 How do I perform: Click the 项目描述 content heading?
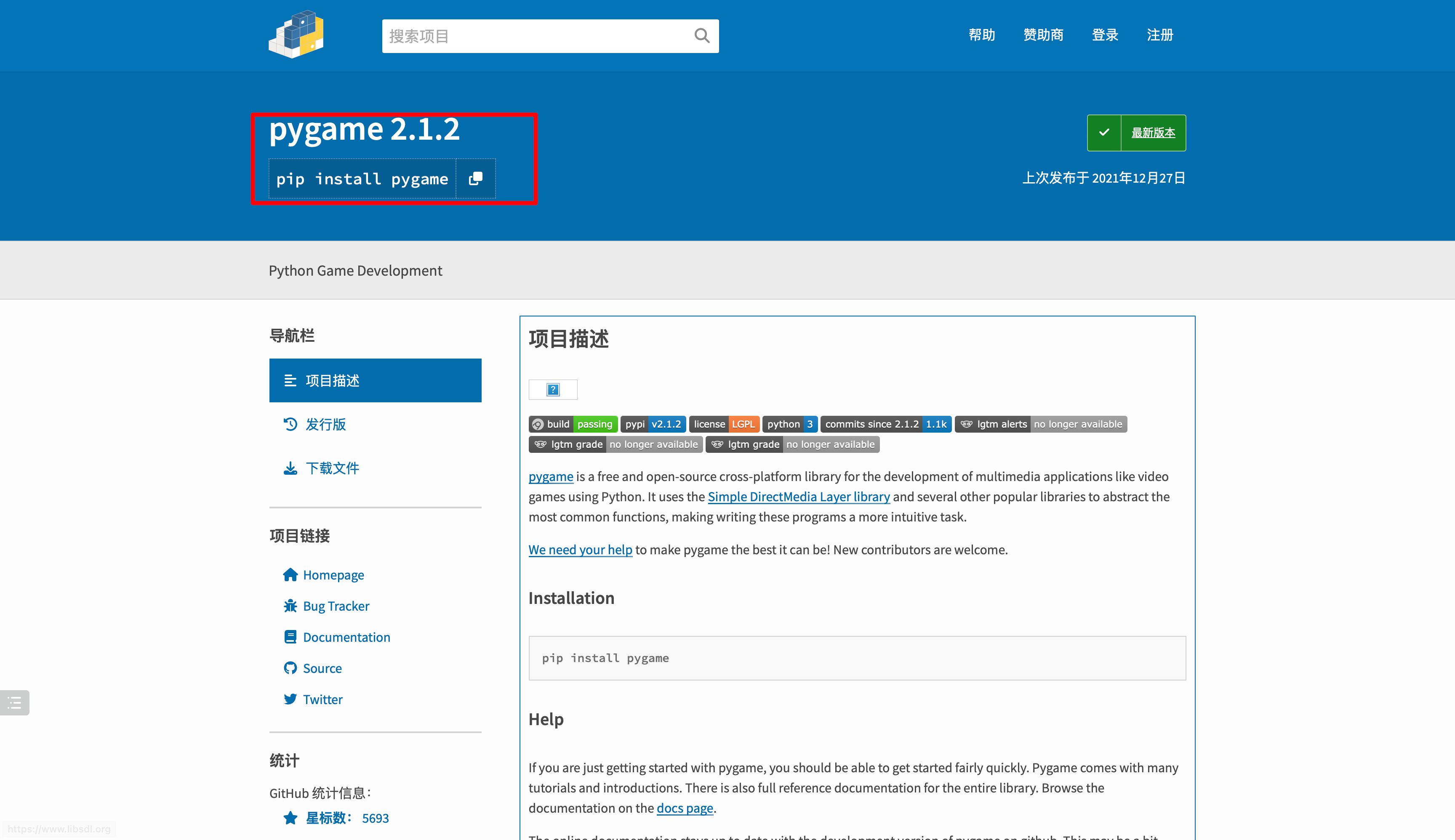click(568, 339)
